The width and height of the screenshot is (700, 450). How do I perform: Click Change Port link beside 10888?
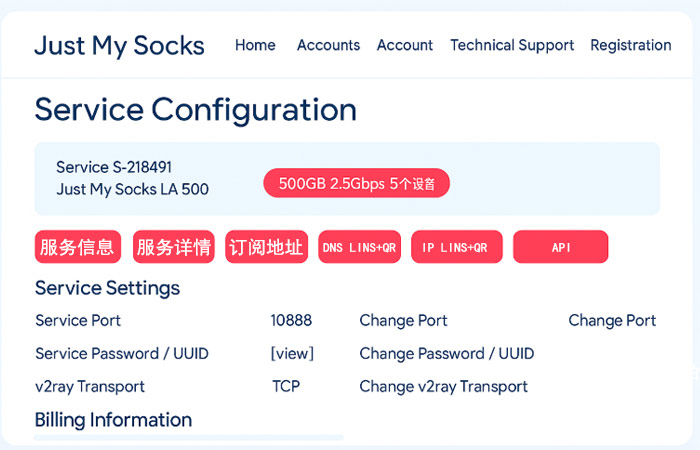coord(403,321)
